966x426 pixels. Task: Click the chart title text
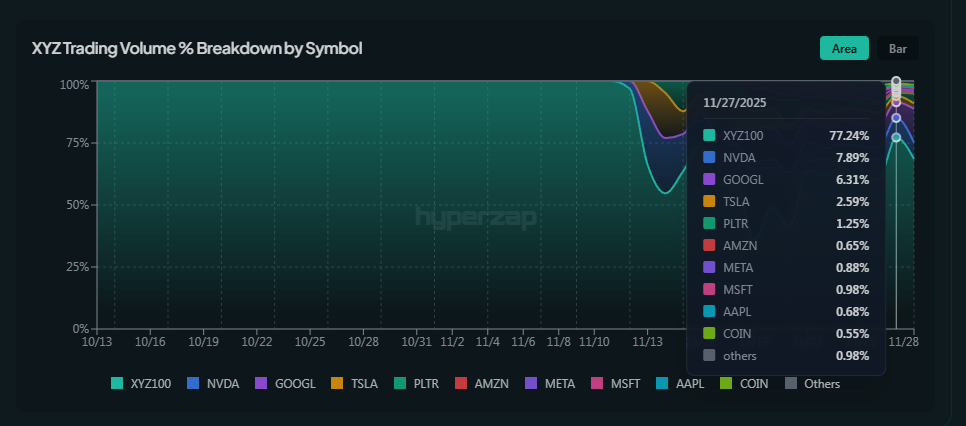[x=196, y=48]
